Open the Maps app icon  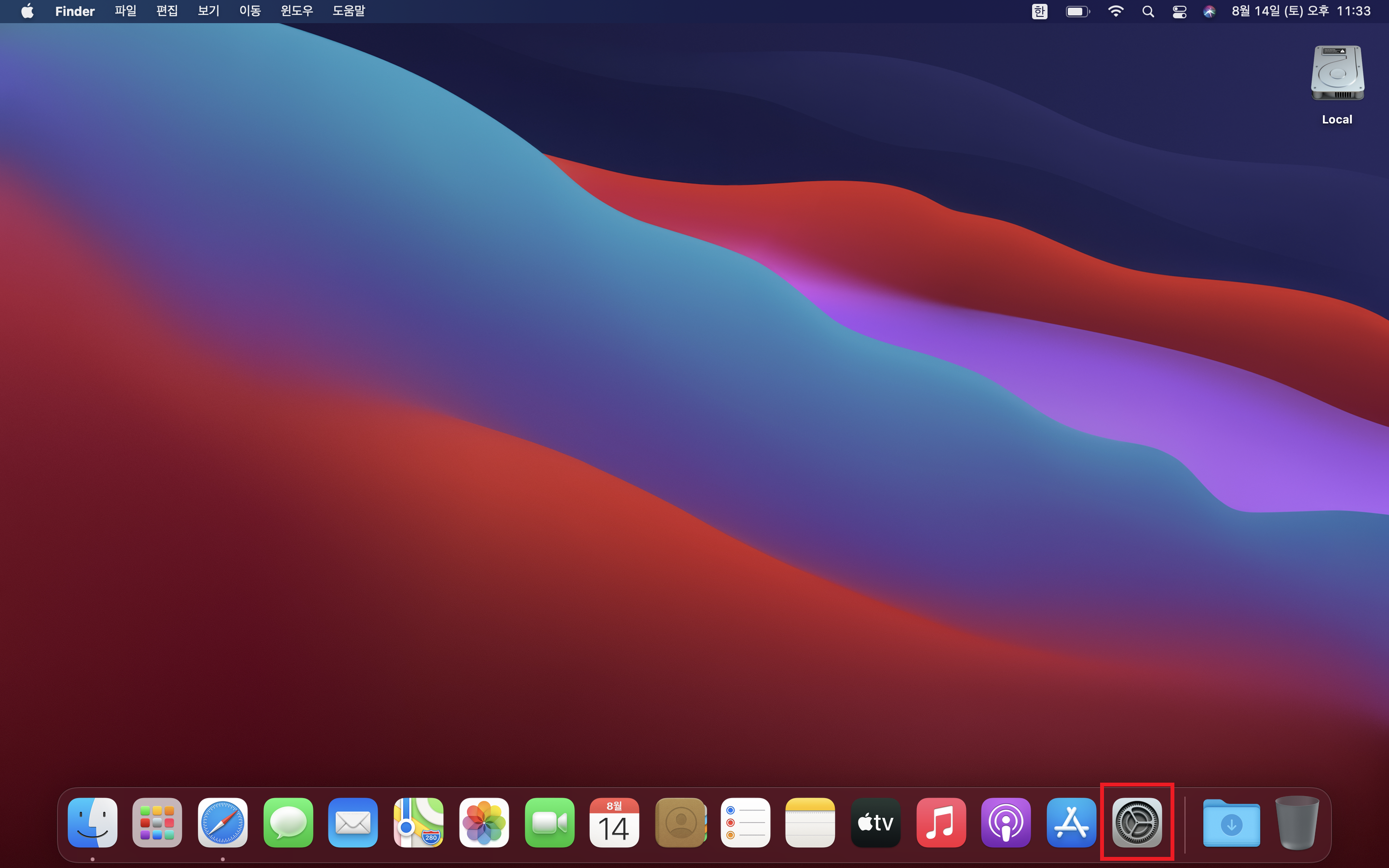pos(419,822)
